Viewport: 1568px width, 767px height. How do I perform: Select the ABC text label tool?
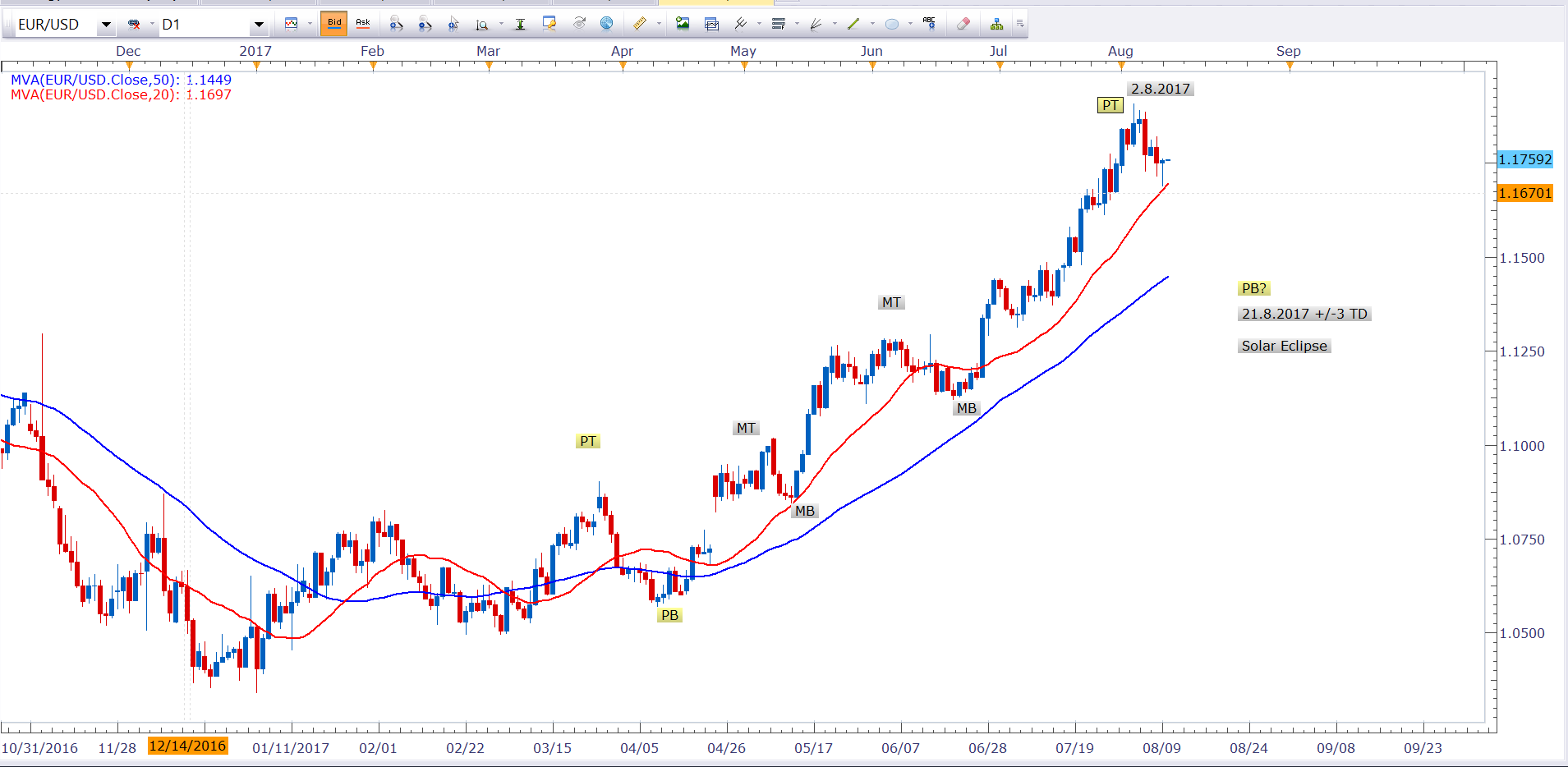(x=929, y=24)
